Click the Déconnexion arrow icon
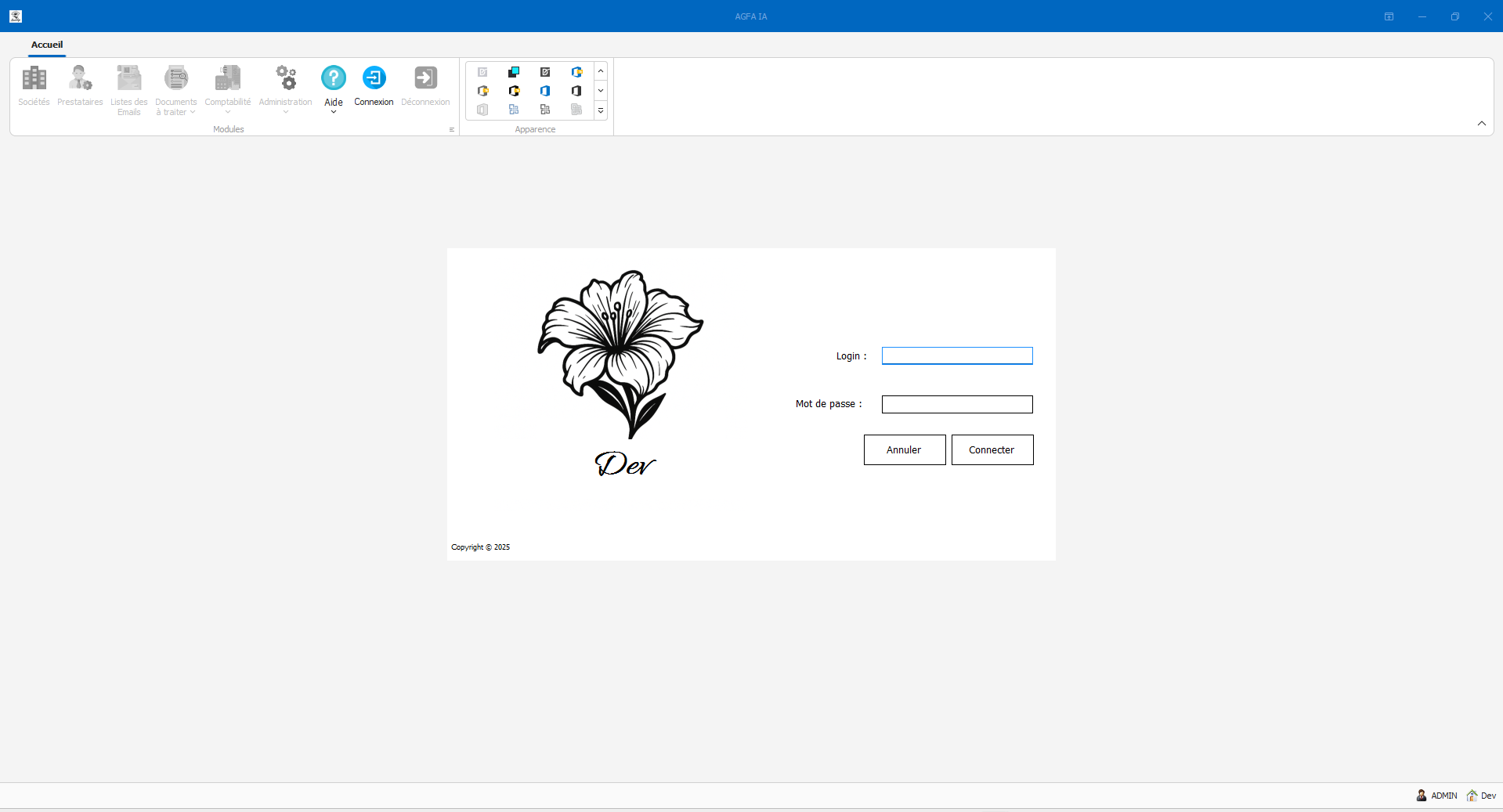The image size is (1503, 812). (x=425, y=78)
